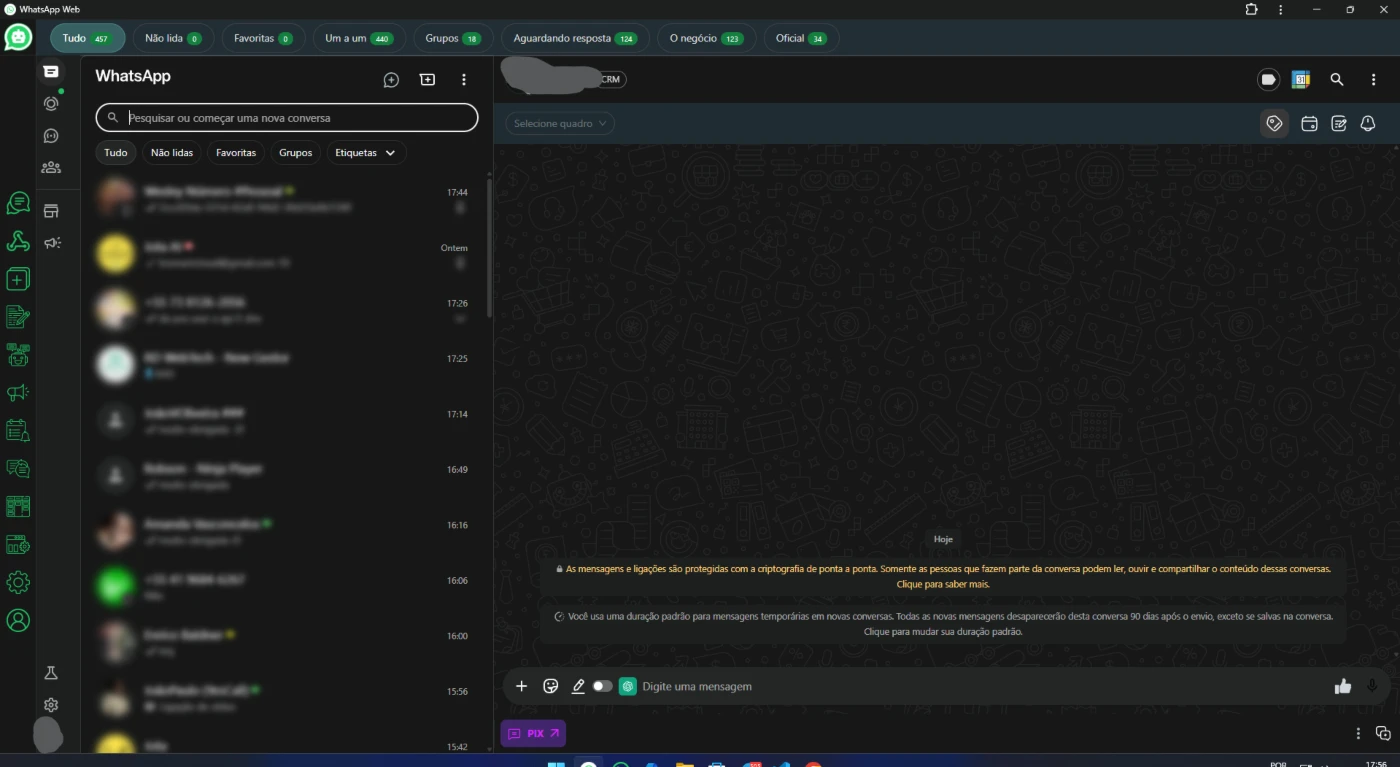
Task: Open the green user account icon
Action: coord(18,620)
